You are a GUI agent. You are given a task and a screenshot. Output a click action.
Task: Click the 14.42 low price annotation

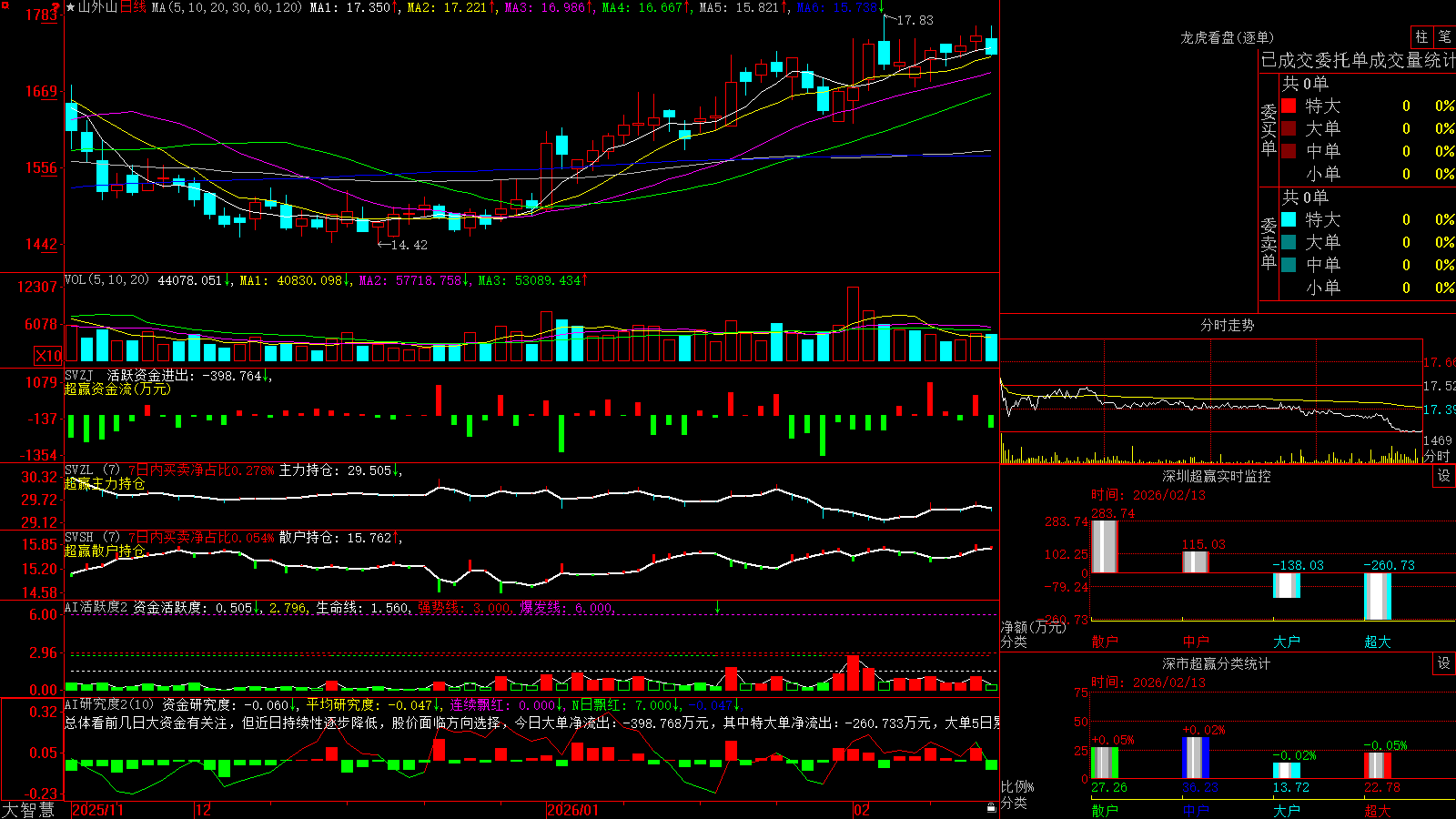pyautogui.click(x=409, y=245)
